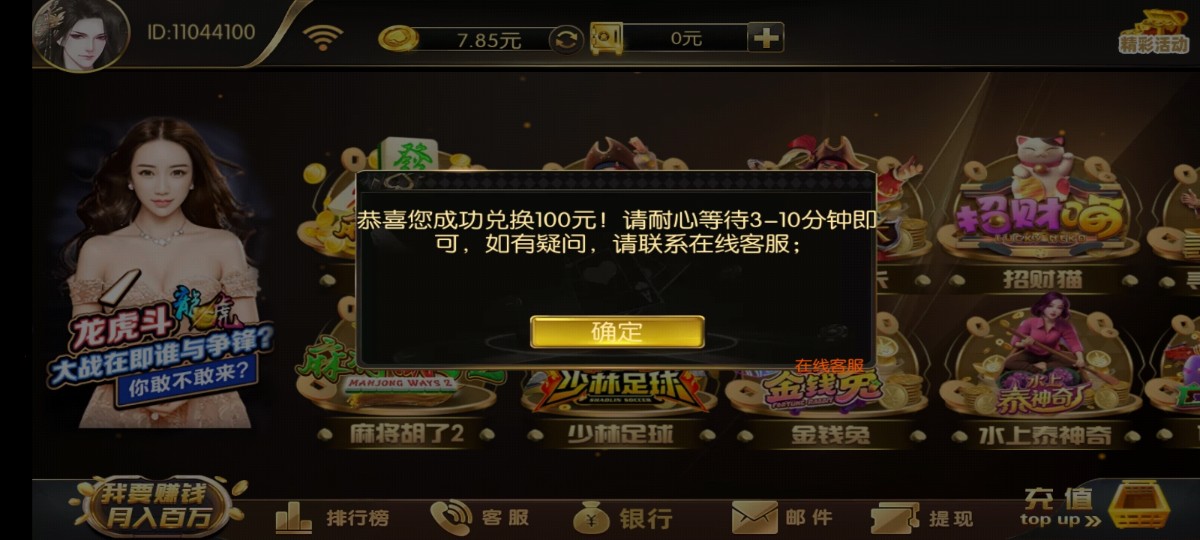
Task: Open the 在线客服 red link
Action: (x=829, y=366)
